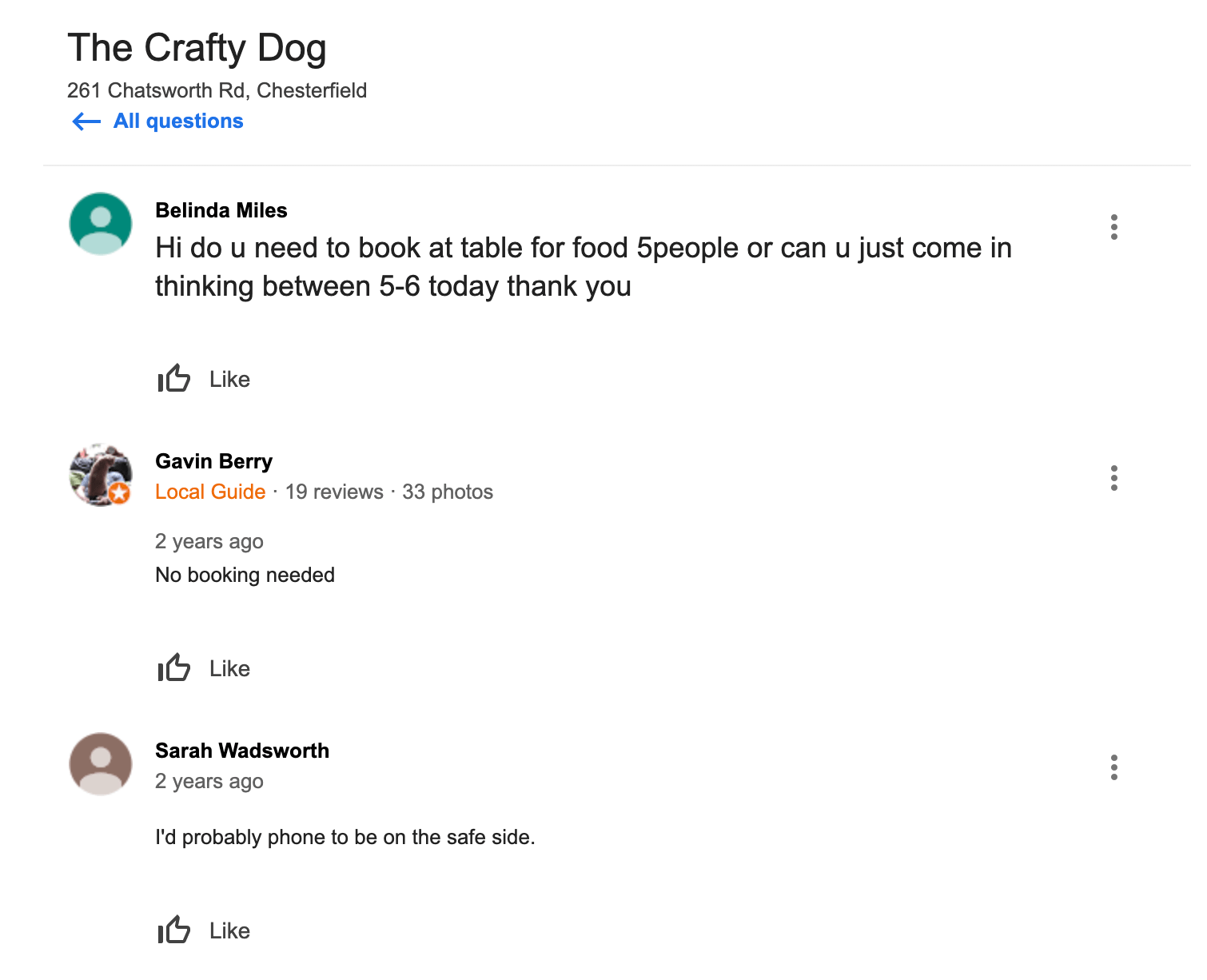Viewport: 1207px width, 980px height.
Task: Click thumbs-up under Sarah Wadsworth's answer
Action: [173, 930]
